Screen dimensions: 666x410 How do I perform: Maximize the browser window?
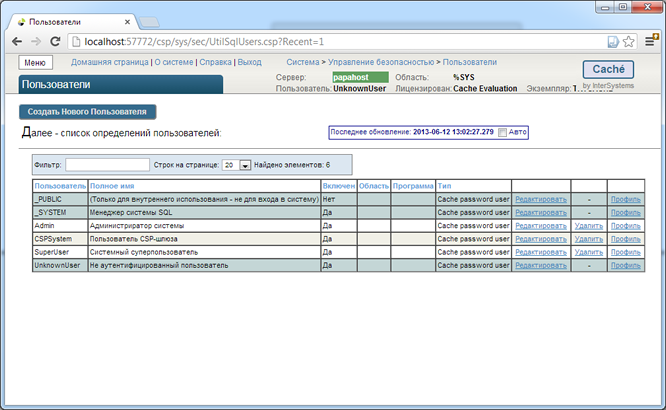[623, 7]
